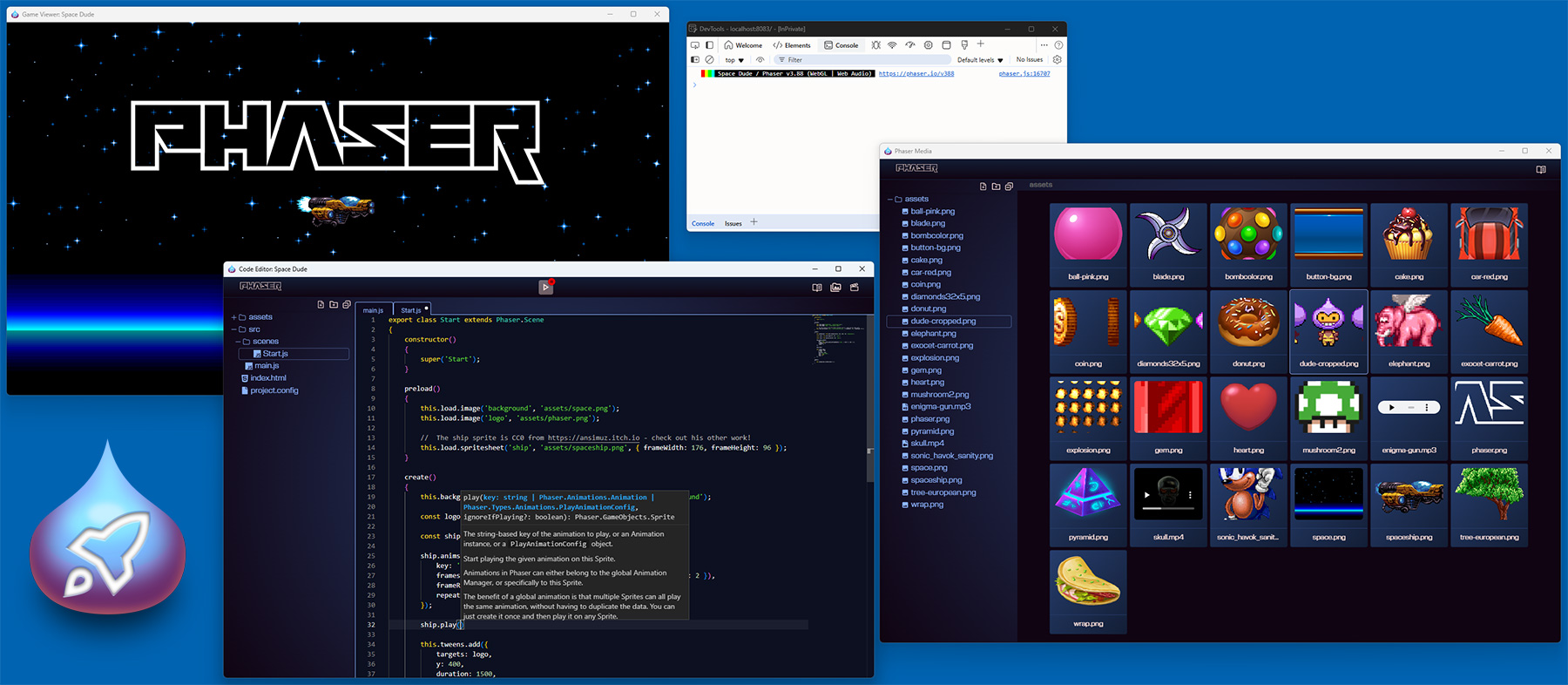Open DevTools help question mark icon
This screenshot has width=1568, height=685.
click(x=1058, y=45)
